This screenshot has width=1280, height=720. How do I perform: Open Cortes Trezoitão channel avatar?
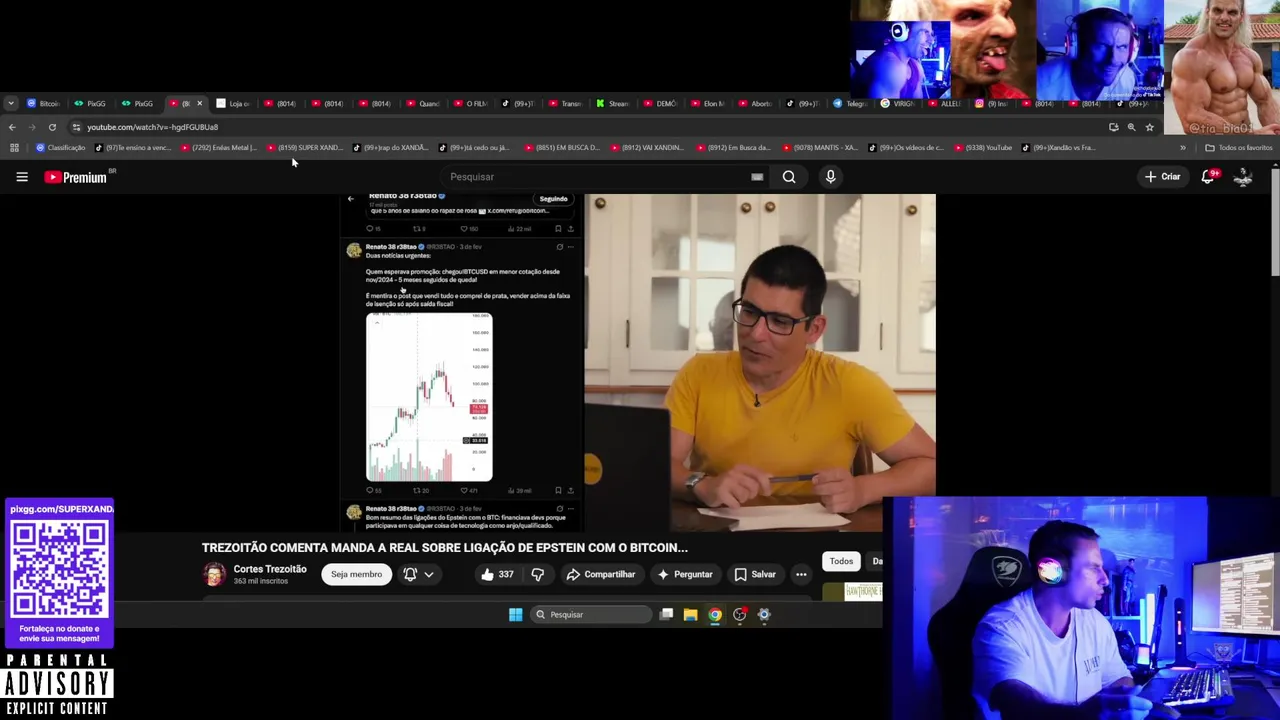[214, 574]
